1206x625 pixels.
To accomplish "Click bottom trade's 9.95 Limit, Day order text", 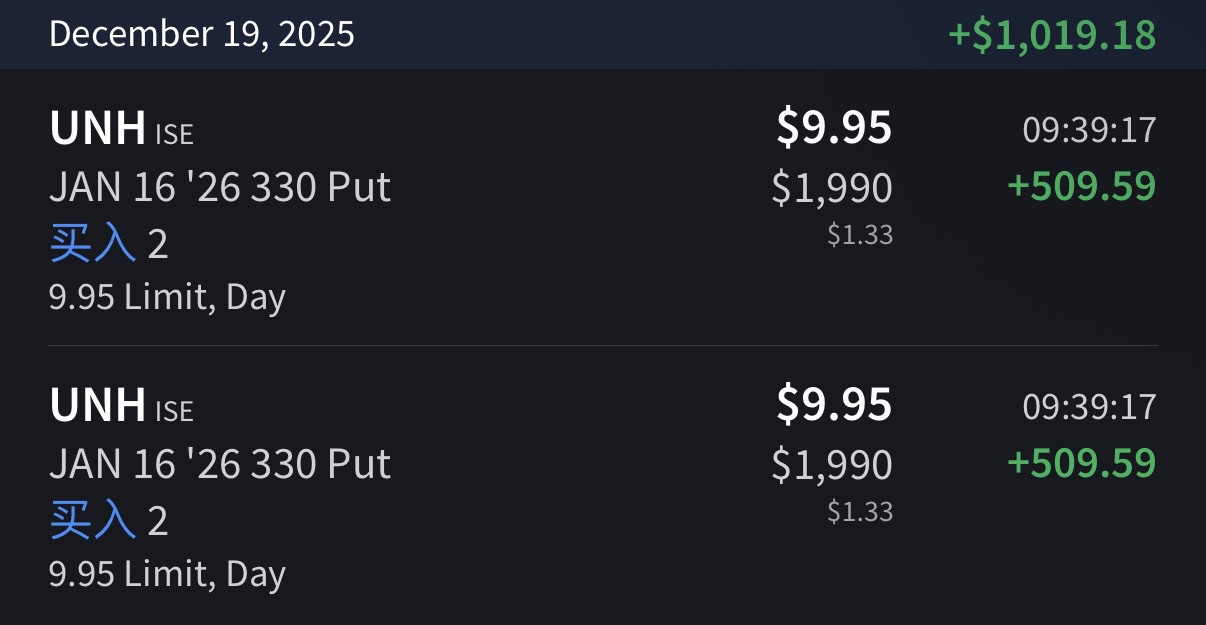I will 167,574.
